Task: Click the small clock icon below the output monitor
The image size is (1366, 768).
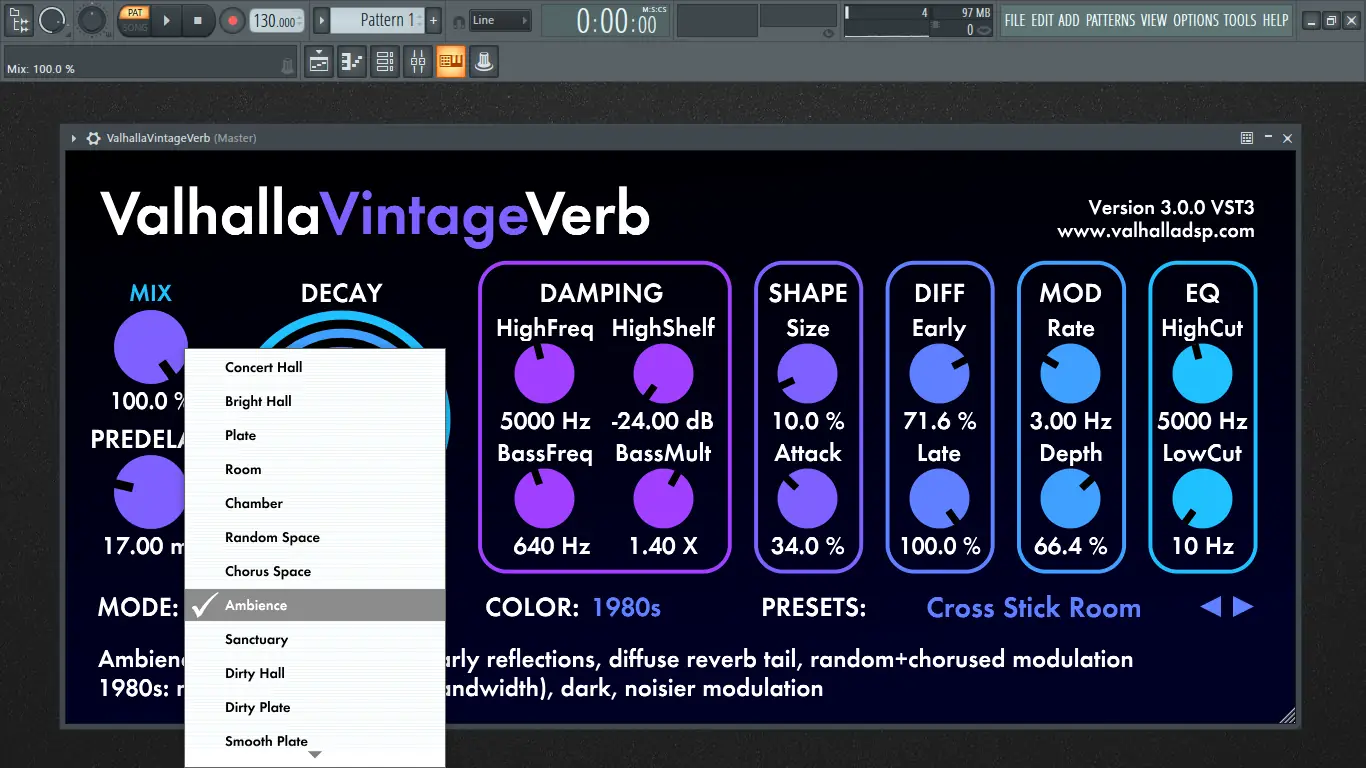Action: 828,34
